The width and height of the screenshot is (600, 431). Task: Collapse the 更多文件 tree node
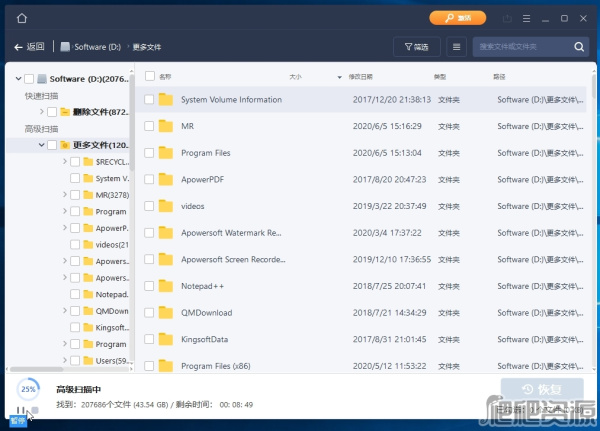click(41, 145)
